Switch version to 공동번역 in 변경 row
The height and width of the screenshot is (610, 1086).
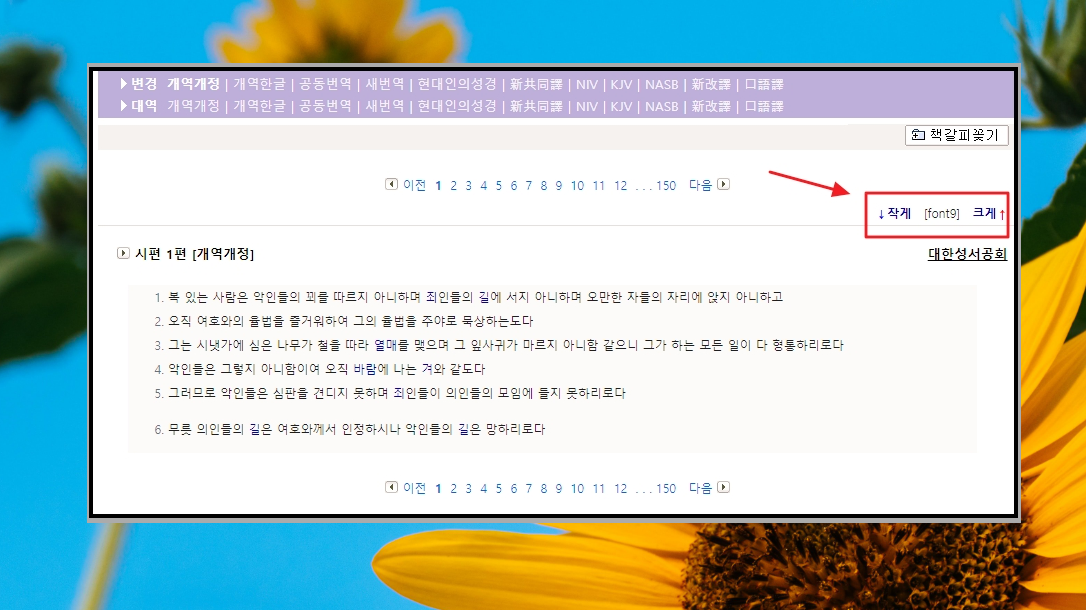(325, 84)
